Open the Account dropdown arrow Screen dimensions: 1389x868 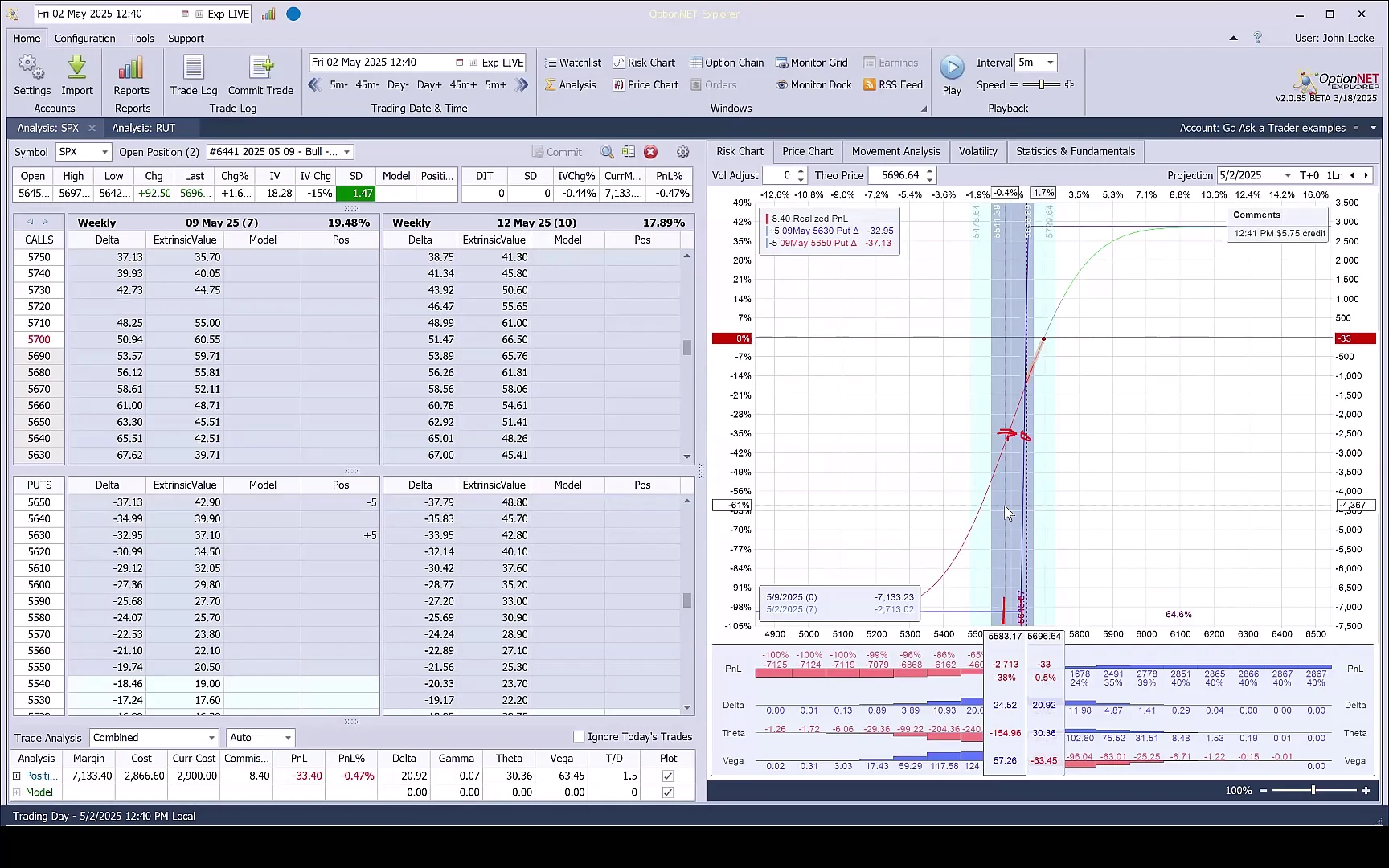(1373, 128)
